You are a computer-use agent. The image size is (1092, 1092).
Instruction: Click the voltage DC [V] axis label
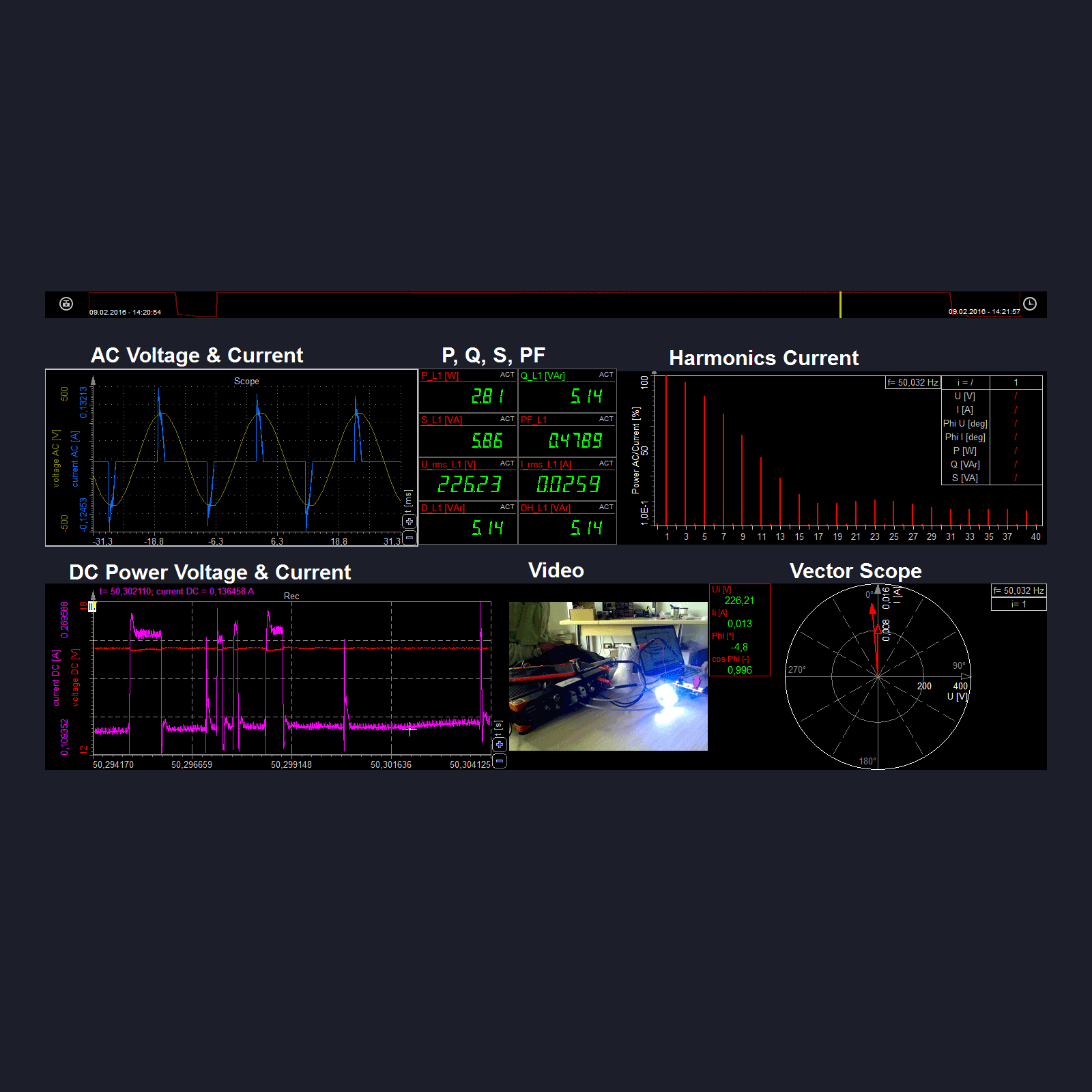[75, 678]
